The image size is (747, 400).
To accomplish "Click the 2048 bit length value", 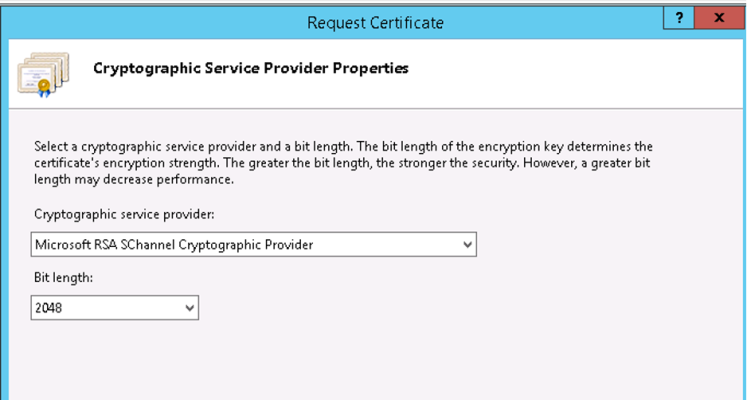I will pyautogui.click(x=49, y=308).
